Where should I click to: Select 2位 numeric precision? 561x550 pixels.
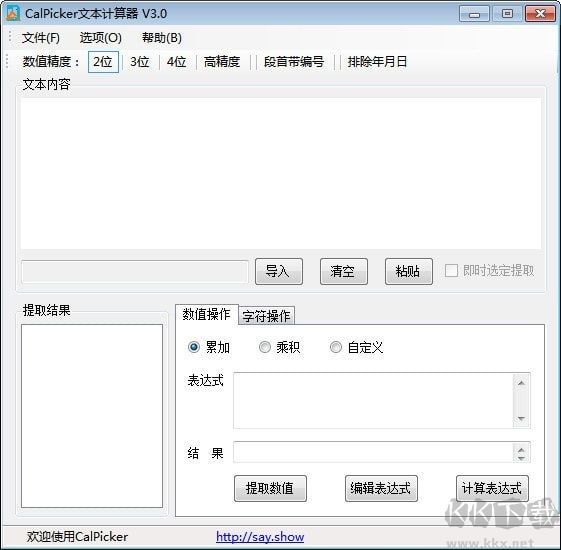[103, 62]
